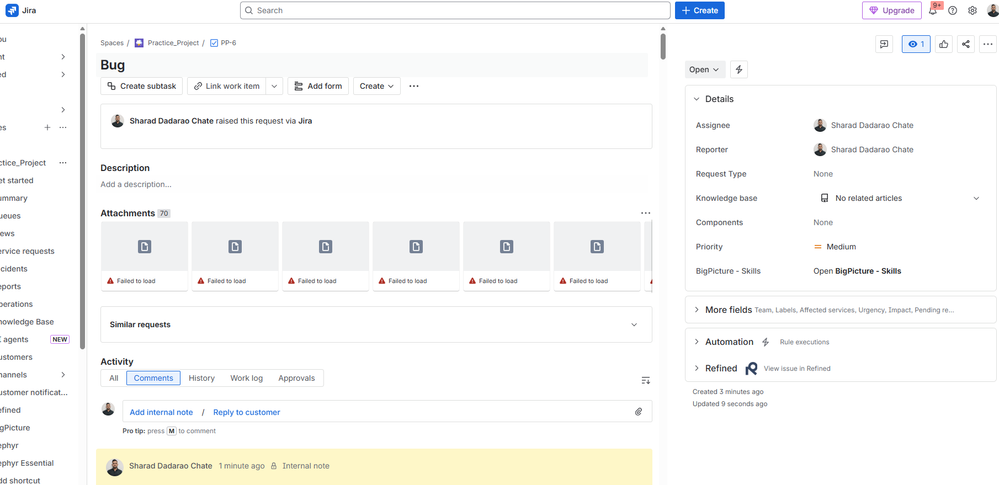This screenshot has width=999, height=485.
Task: Select the Approvals tab
Action: pyautogui.click(x=296, y=378)
